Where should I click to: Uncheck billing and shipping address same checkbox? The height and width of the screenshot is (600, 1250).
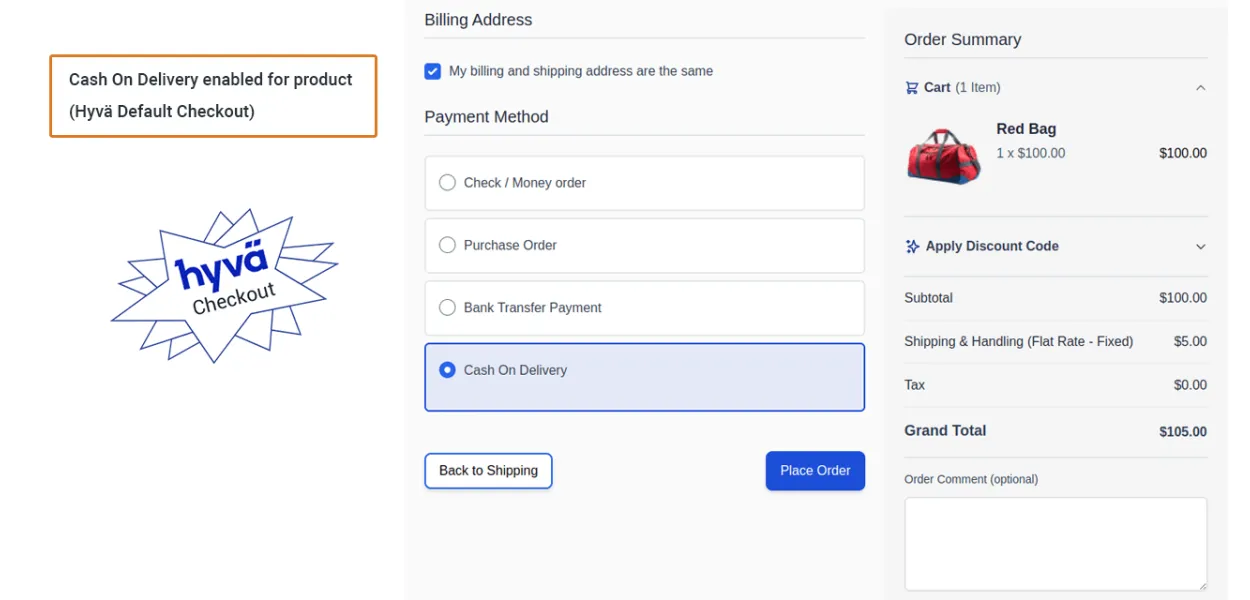tap(432, 71)
